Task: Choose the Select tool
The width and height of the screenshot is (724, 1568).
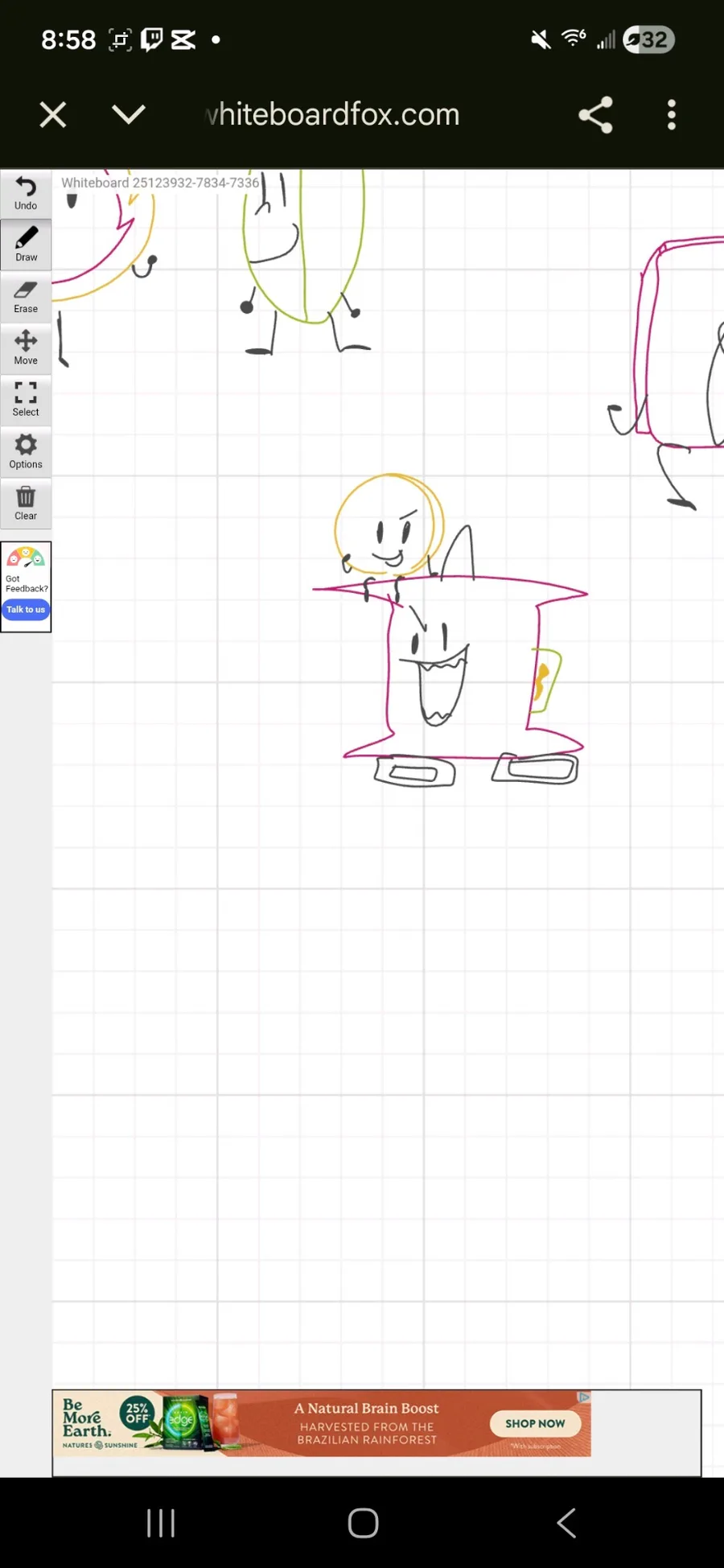Action: pyautogui.click(x=26, y=400)
